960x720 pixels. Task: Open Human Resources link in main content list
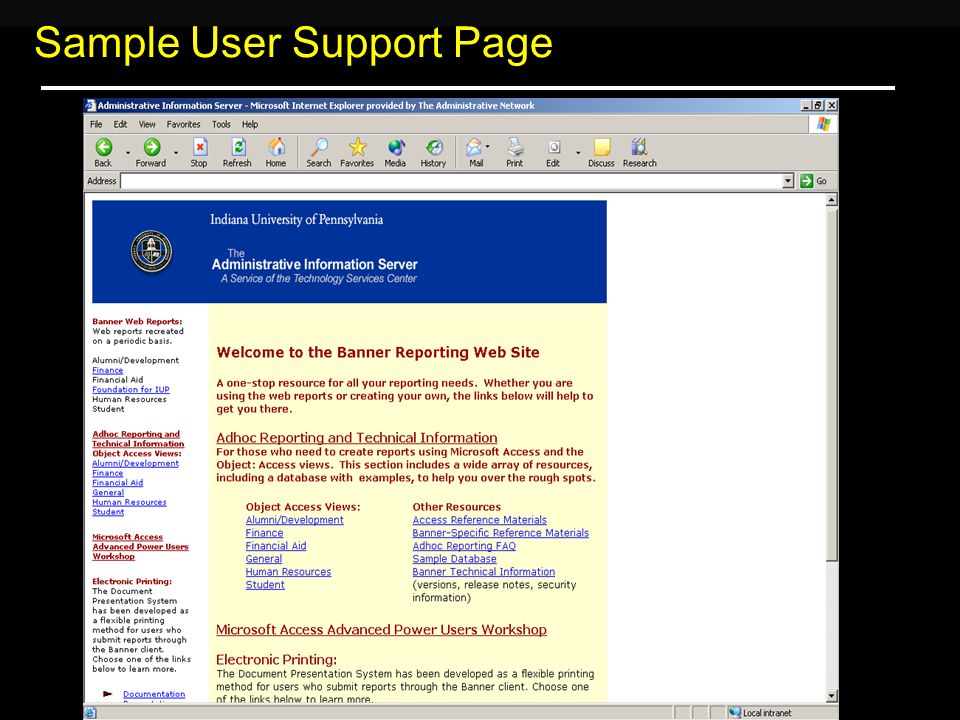coord(288,572)
